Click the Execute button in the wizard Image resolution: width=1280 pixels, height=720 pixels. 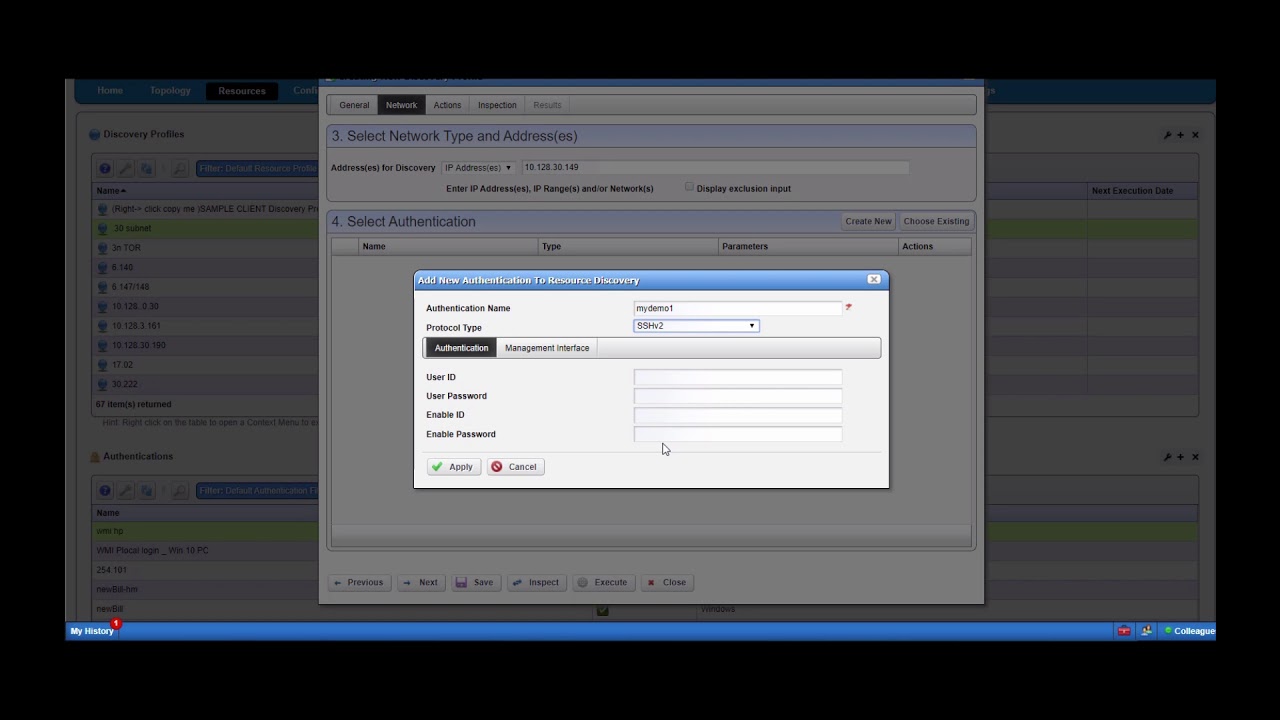pyautogui.click(x=603, y=582)
